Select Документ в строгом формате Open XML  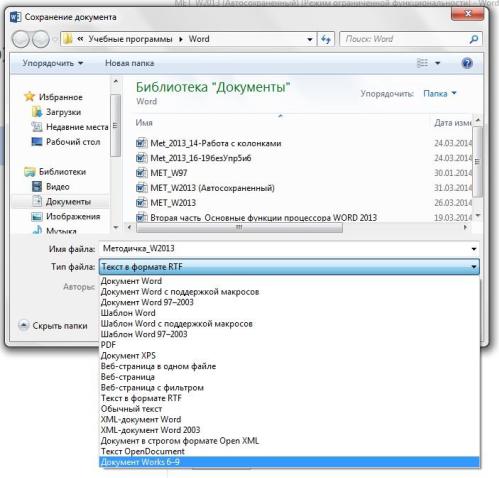[x=289, y=441]
